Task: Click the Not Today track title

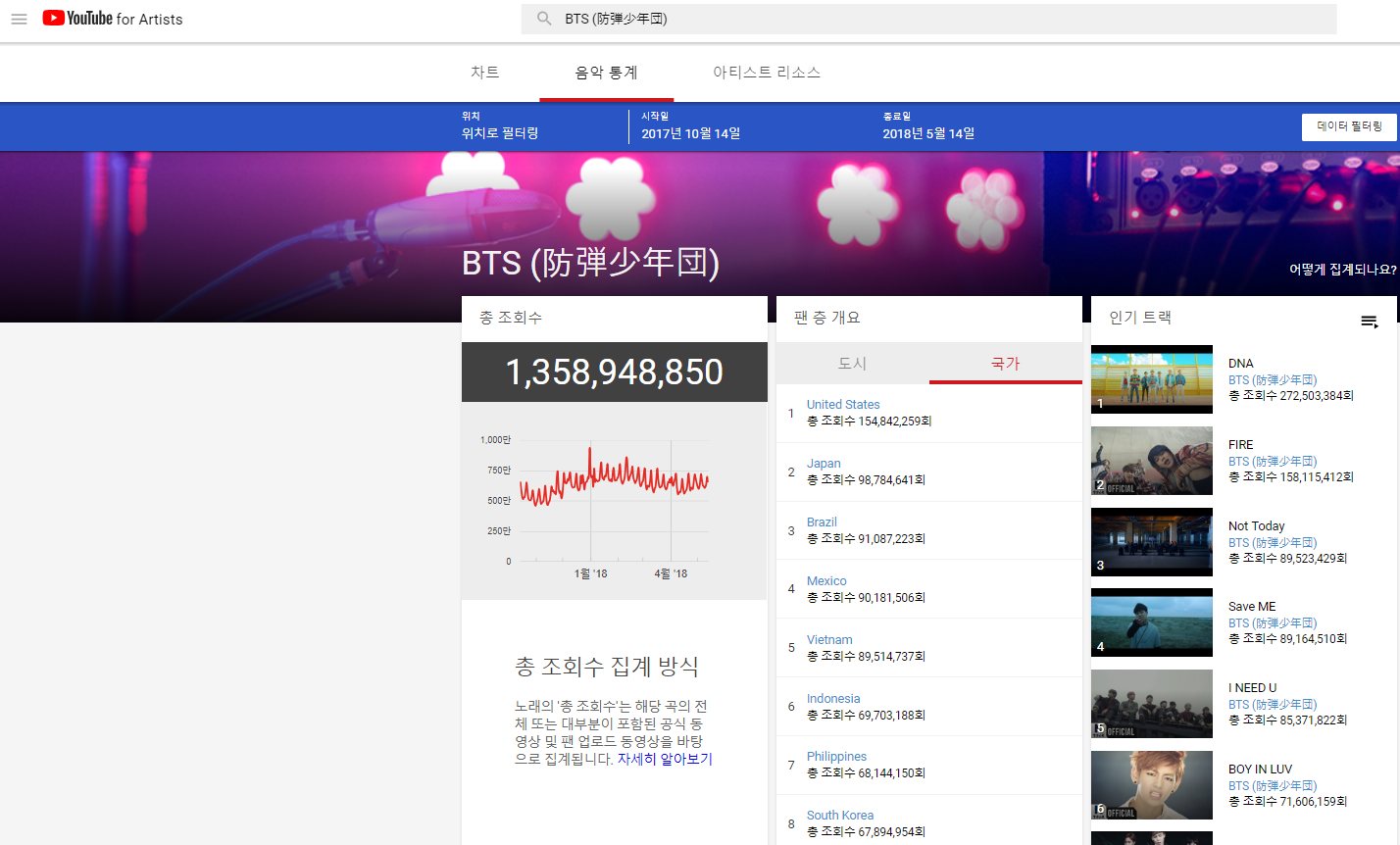Action: click(1256, 525)
